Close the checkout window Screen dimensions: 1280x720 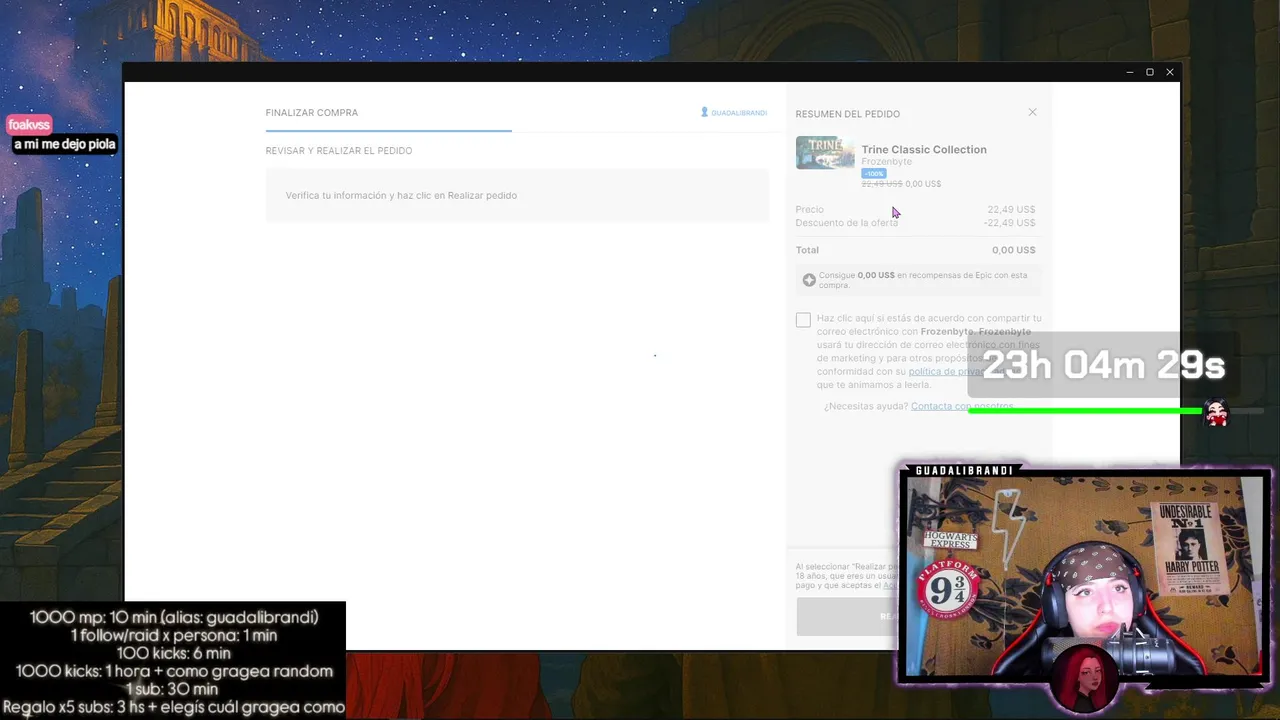pyautogui.click(x=1170, y=72)
